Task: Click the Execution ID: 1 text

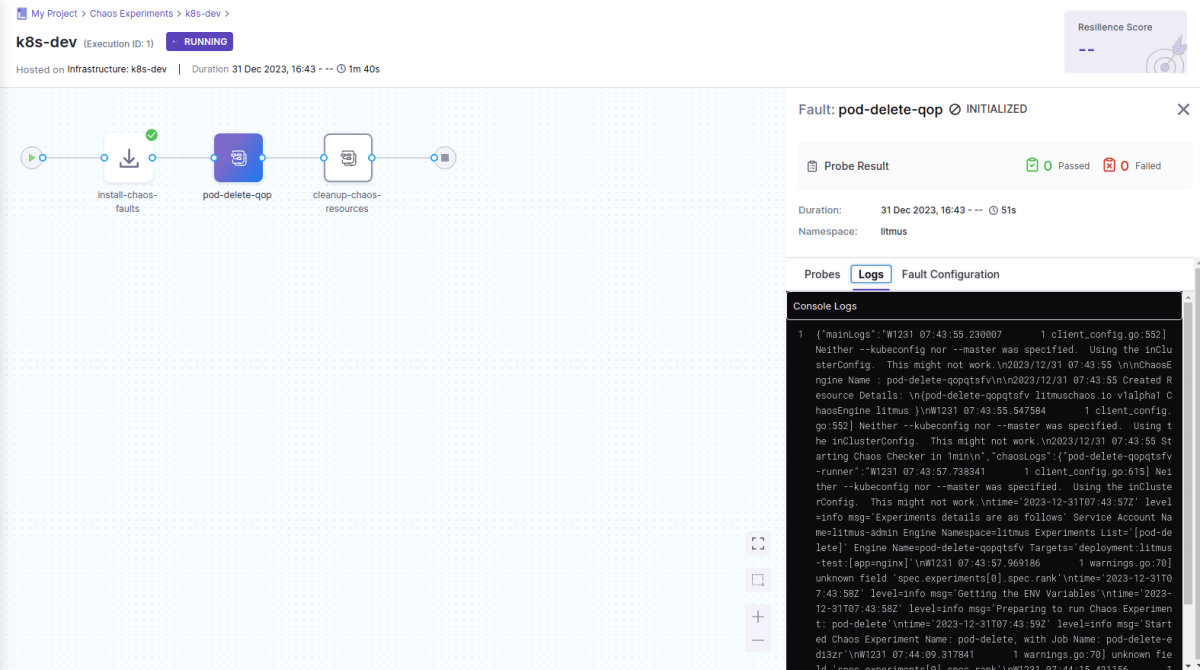Action: (119, 44)
